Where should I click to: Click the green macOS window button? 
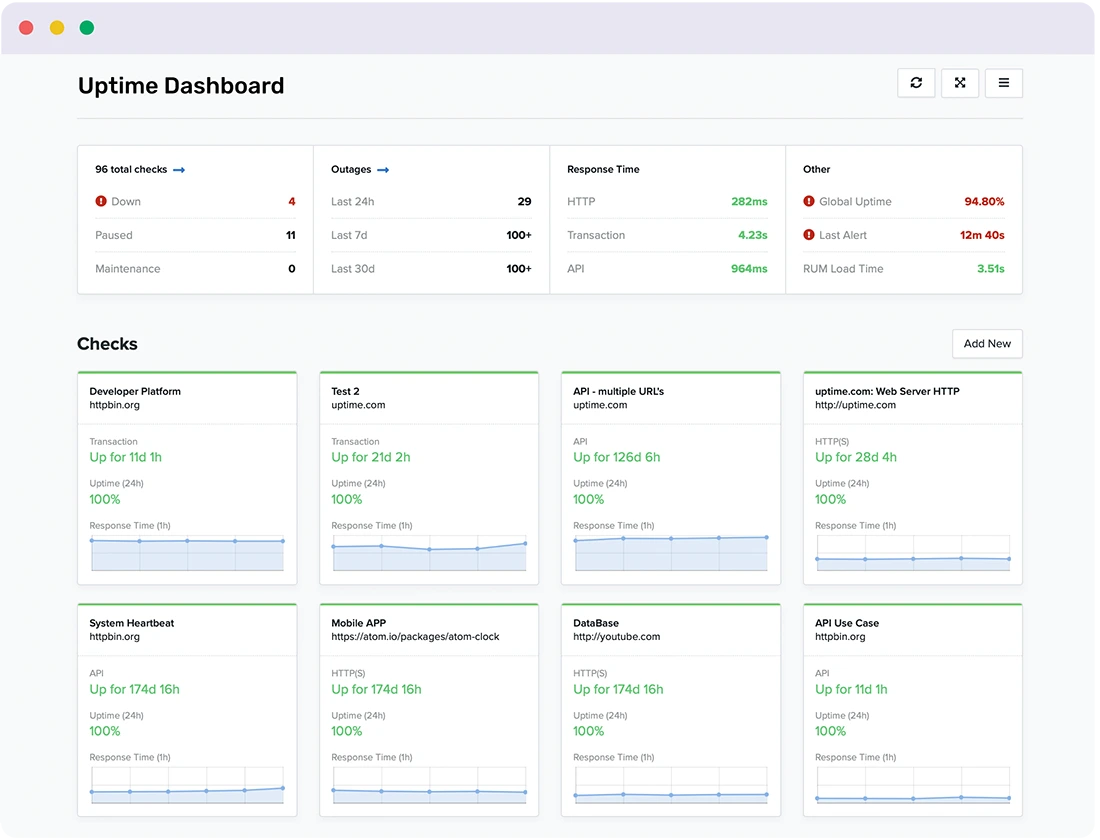click(87, 28)
